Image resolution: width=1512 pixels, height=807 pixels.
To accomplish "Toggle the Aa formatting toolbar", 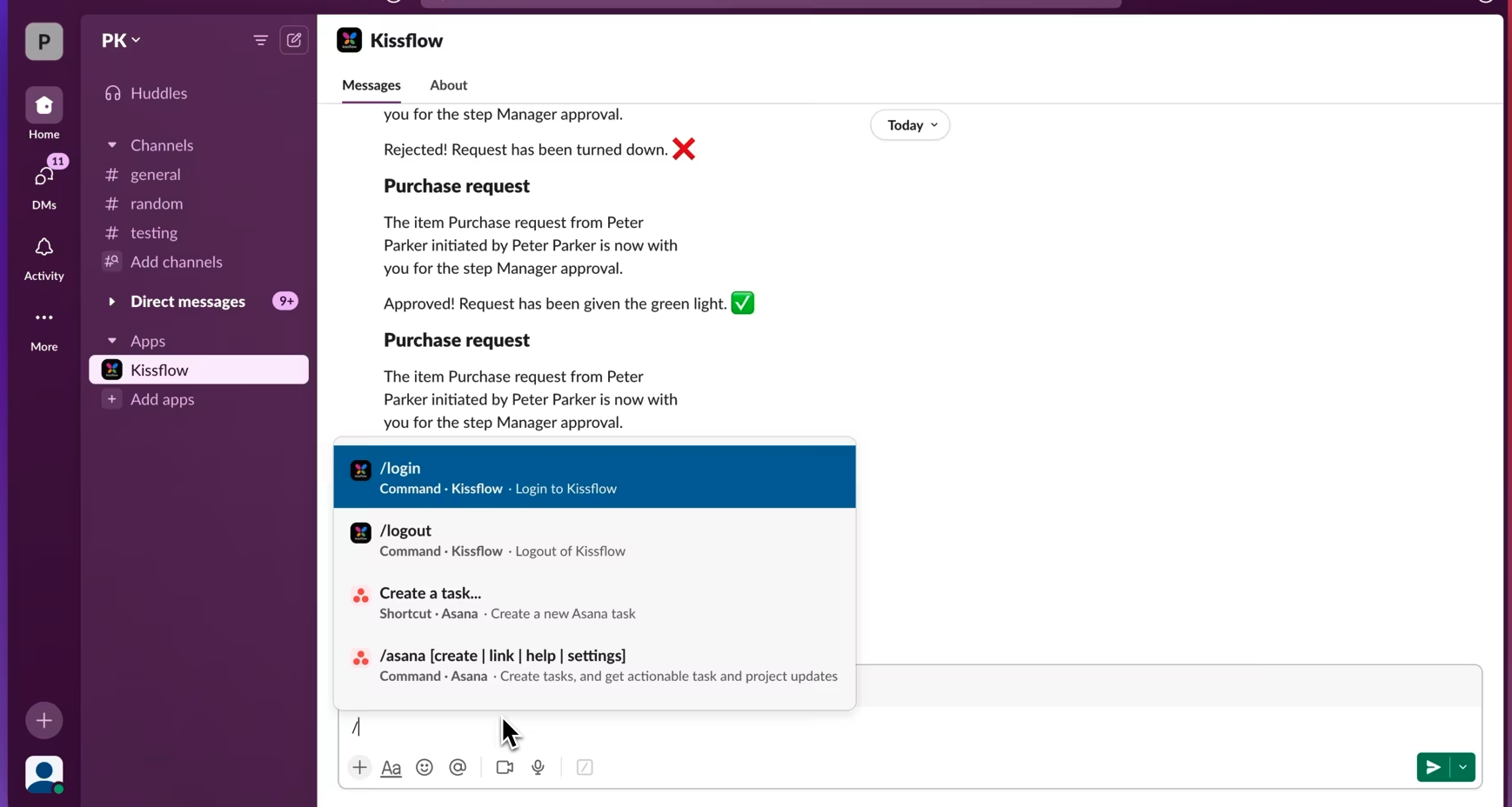I will [x=391, y=768].
